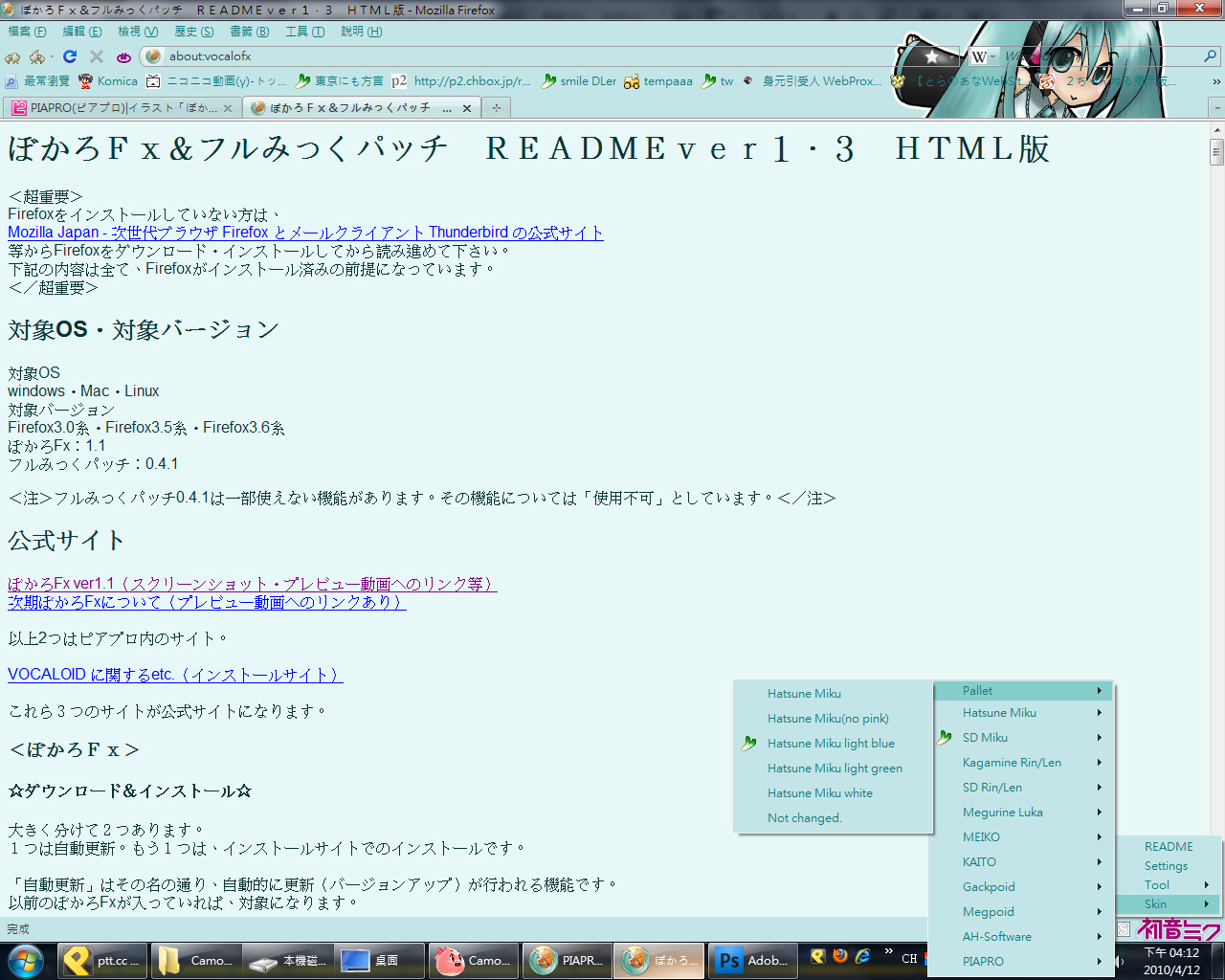Open the 2ちゃんねる掲示板 bookmark
This screenshot has height=980, width=1225.
(1110, 81)
